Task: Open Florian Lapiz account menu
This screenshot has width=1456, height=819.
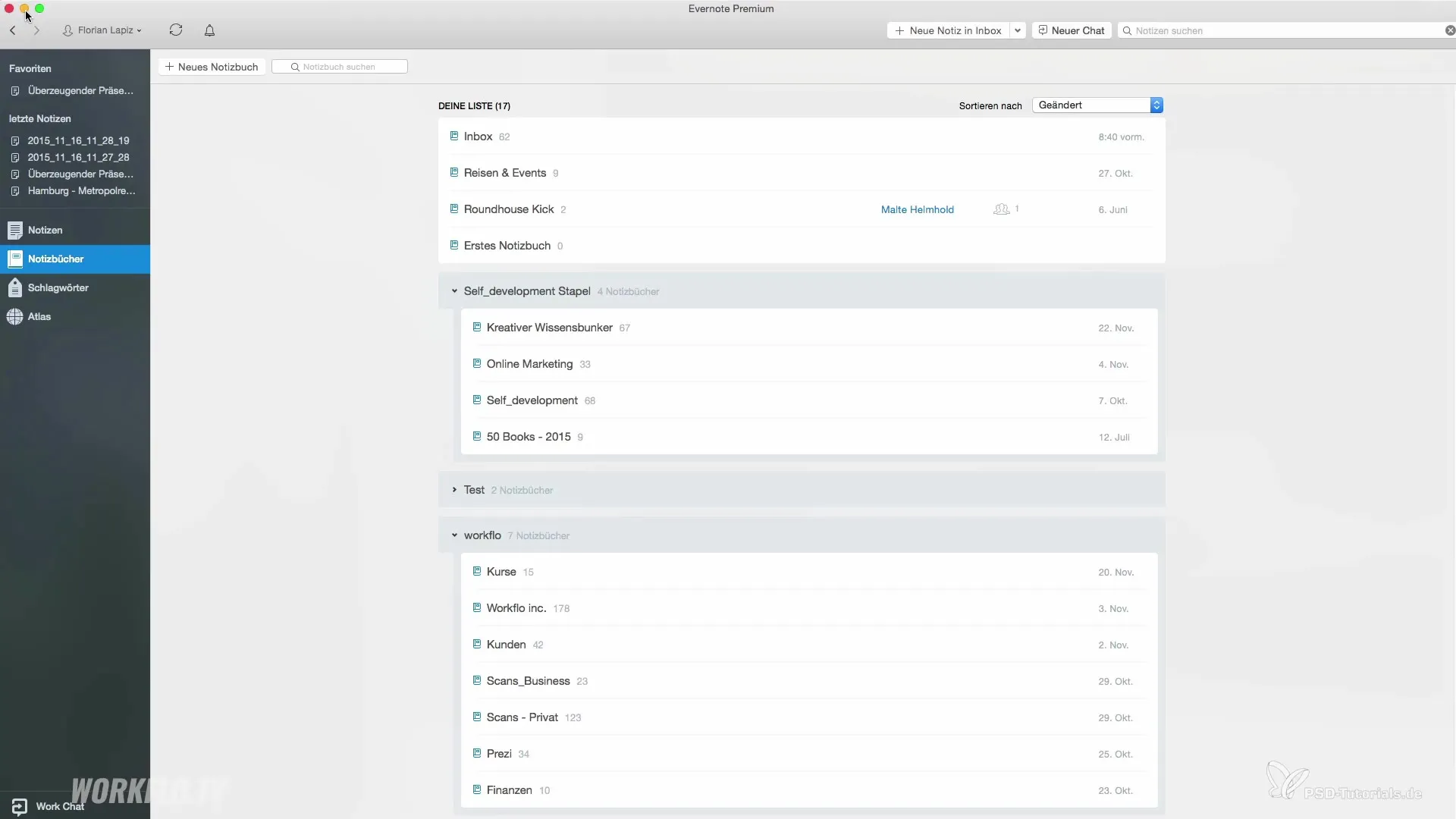Action: (102, 30)
